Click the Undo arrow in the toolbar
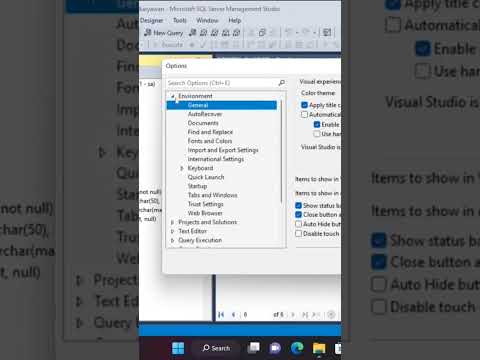480x360 pixels. point(289,32)
